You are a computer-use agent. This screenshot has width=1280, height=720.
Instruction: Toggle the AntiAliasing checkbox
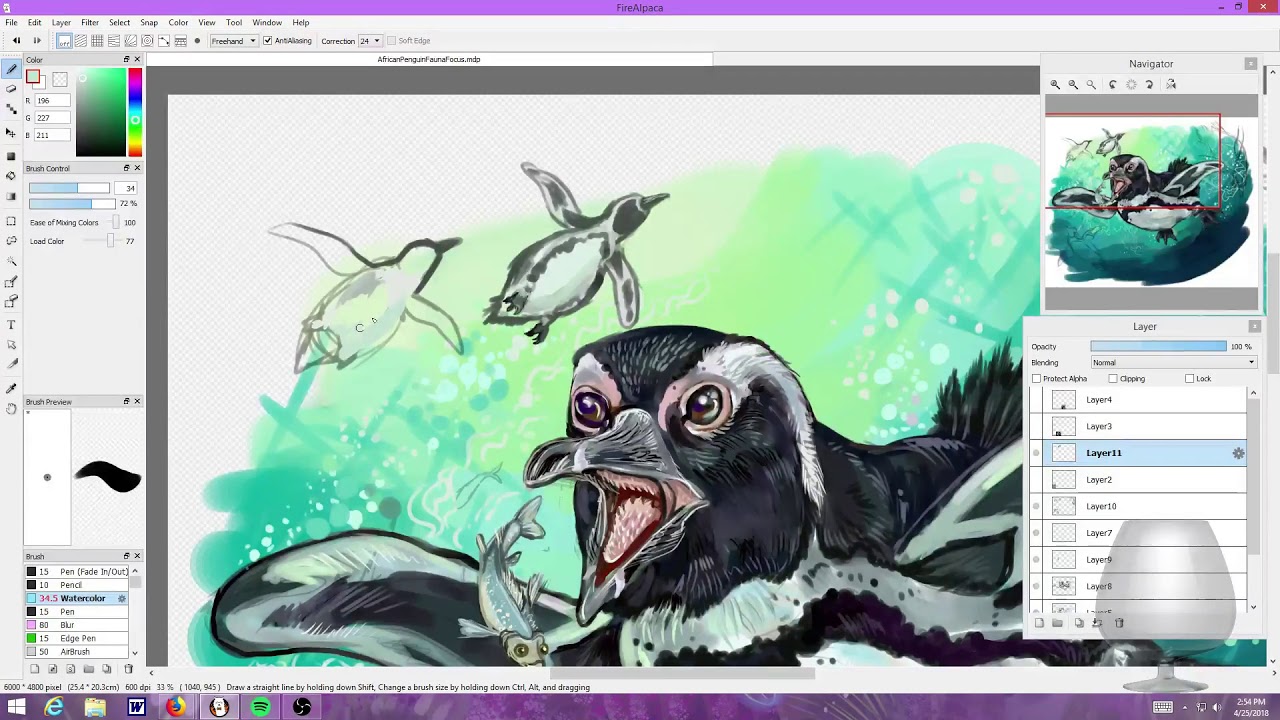[x=267, y=41]
